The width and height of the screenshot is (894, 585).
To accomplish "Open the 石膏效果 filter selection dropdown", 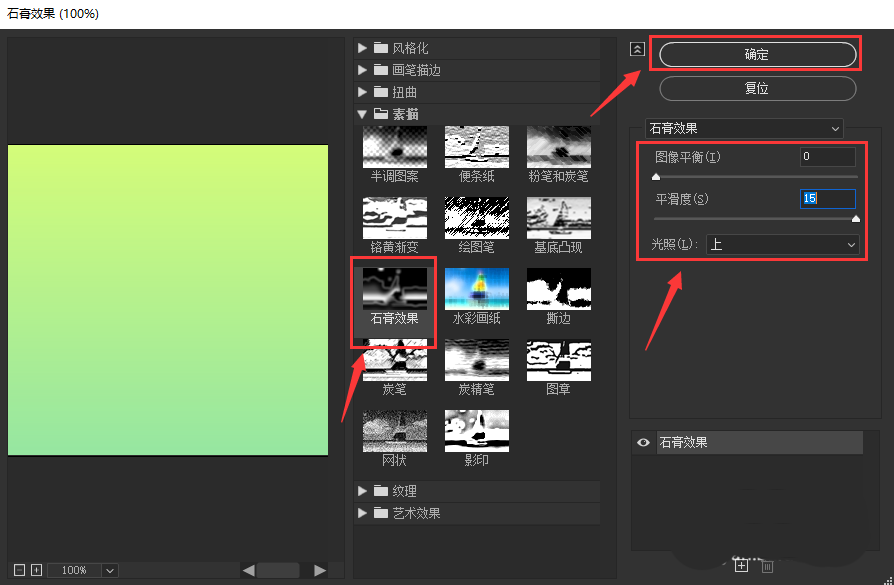I will coord(744,128).
